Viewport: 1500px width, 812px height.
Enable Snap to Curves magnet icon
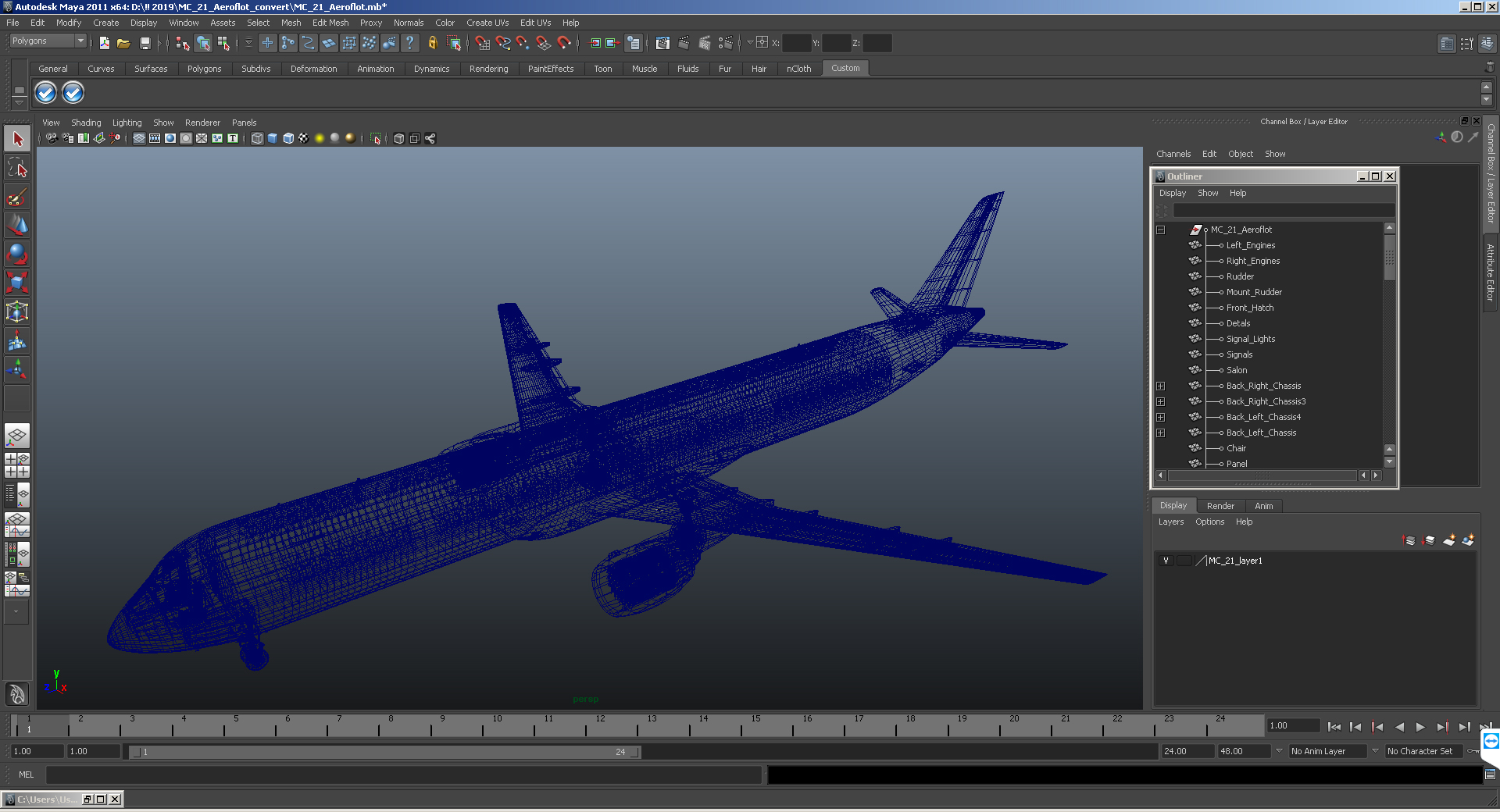pyautogui.click(x=503, y=43)
